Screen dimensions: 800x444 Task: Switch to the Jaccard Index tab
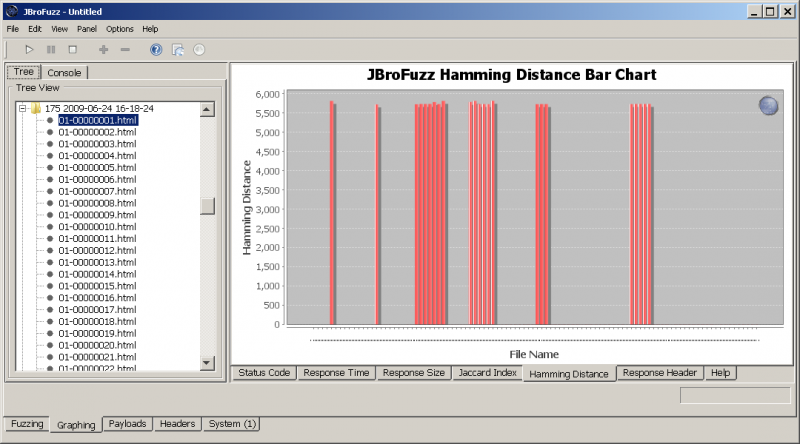487,372
